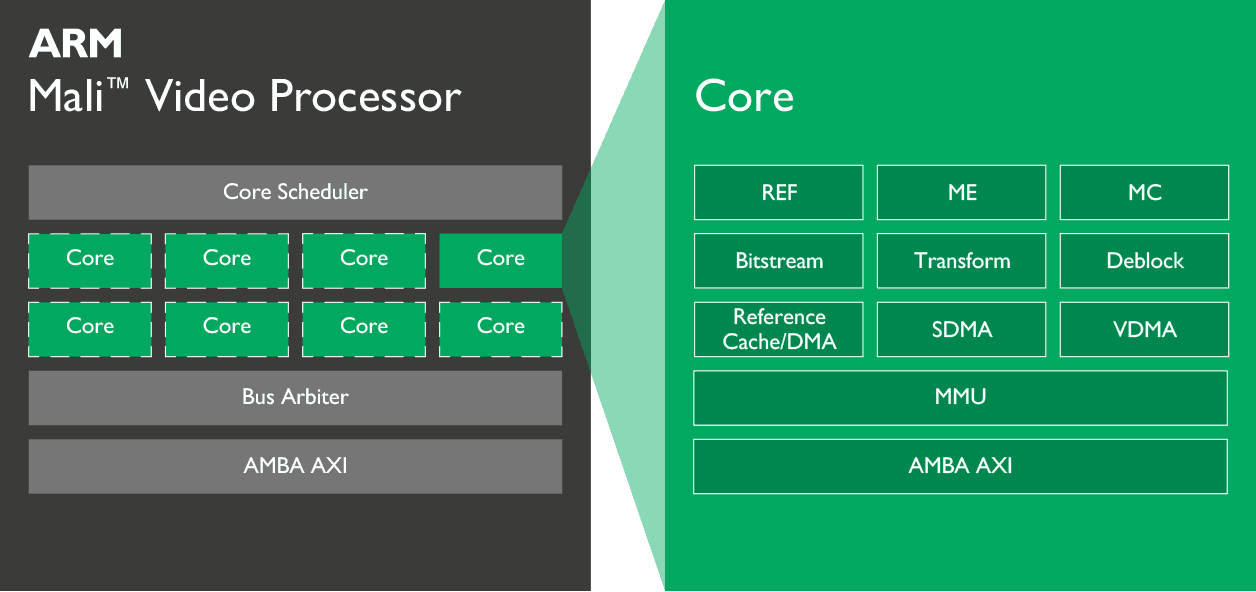Select the MMU block

click(961, 398)
